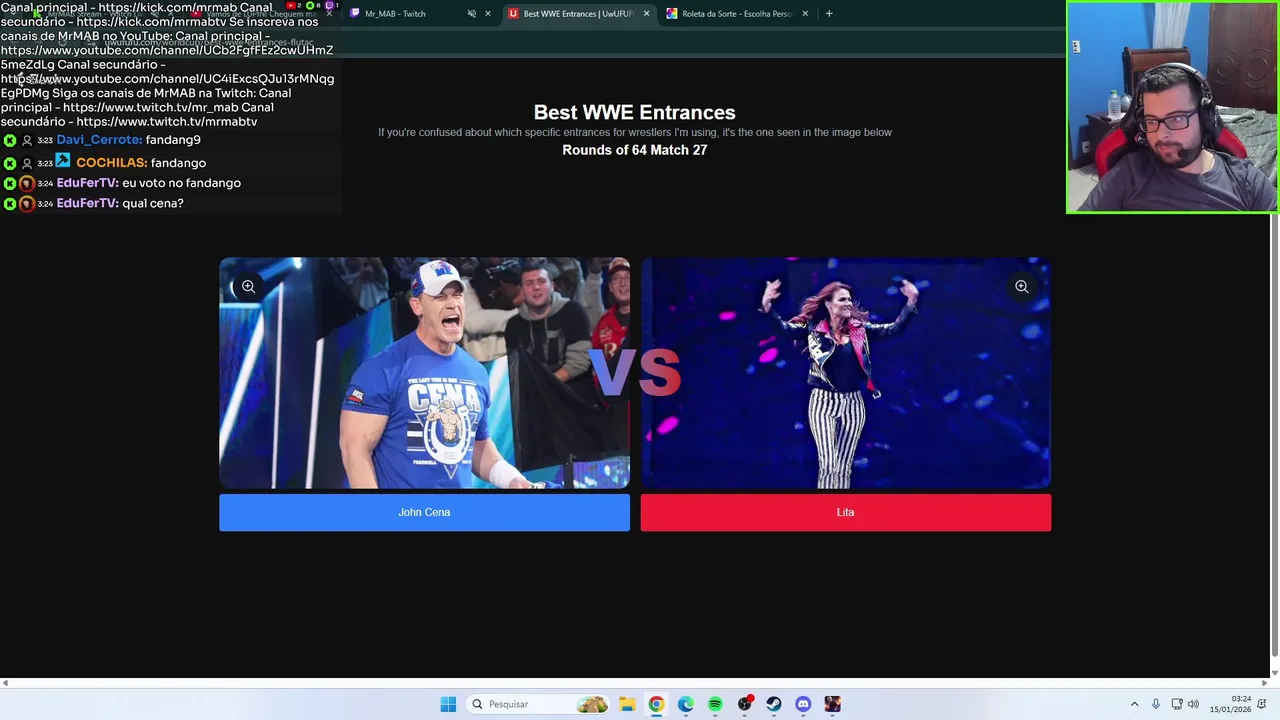Open the Windows Start menu
This screenshot has height=720, width=1280.
point(448,704)
